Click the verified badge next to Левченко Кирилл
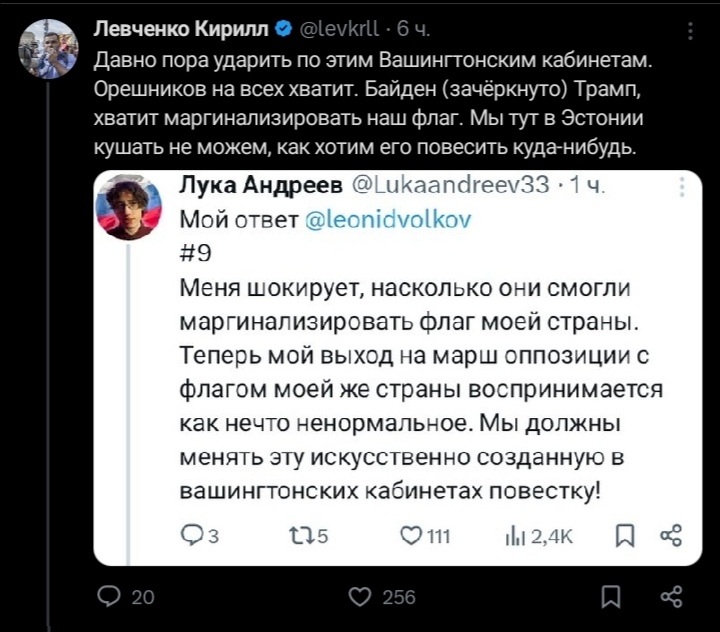 tap(283, 29)
